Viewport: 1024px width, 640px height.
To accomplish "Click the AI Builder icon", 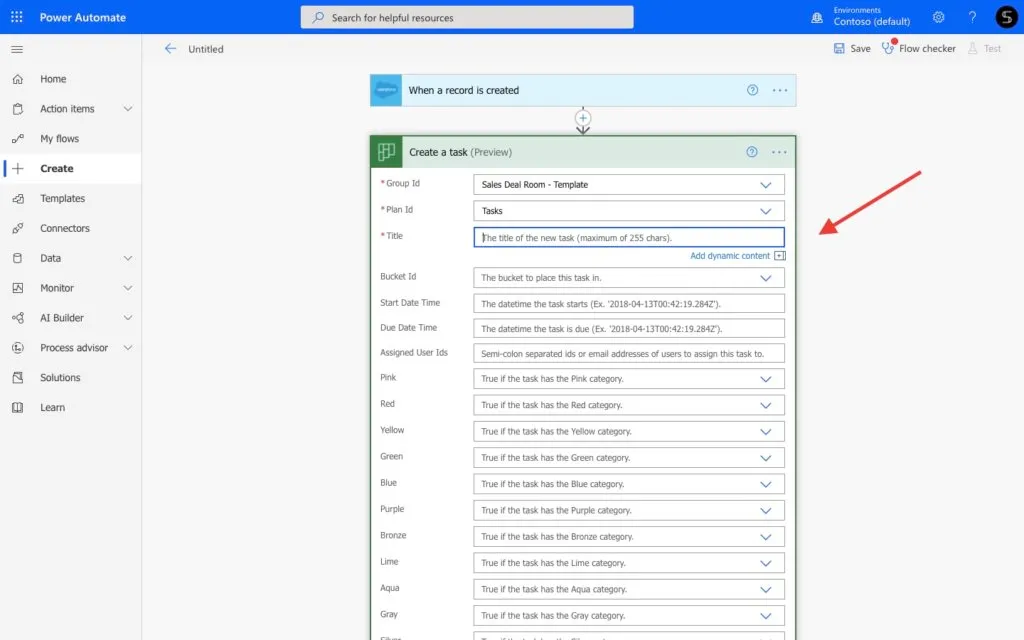I will [18, 318].
